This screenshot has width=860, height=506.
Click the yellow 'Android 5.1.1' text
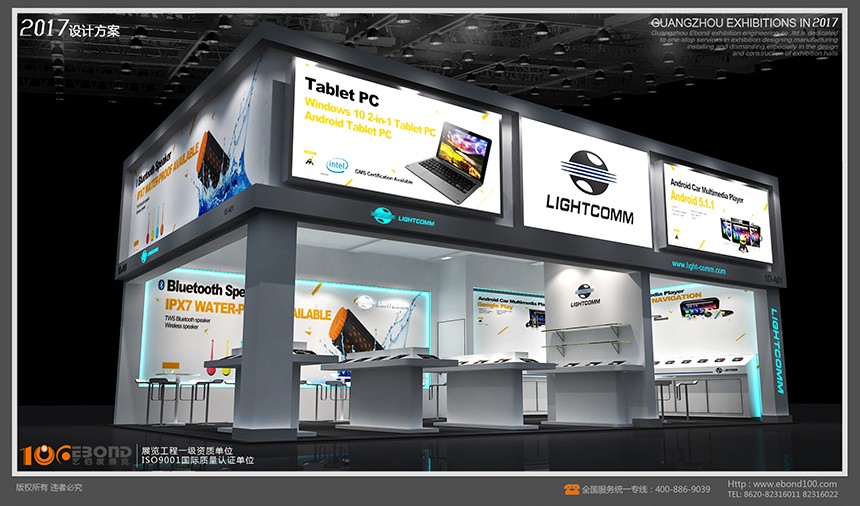click(x=692, y=200)
